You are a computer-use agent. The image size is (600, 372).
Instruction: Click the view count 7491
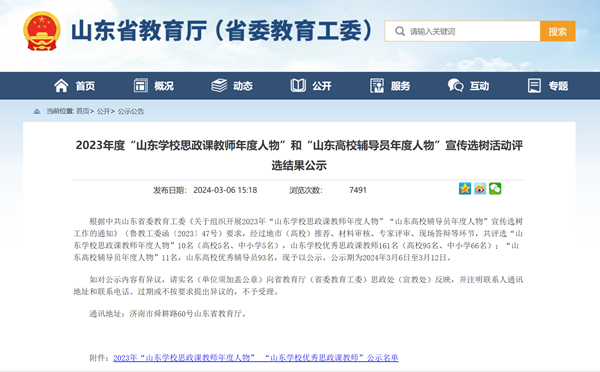point(358,190)
